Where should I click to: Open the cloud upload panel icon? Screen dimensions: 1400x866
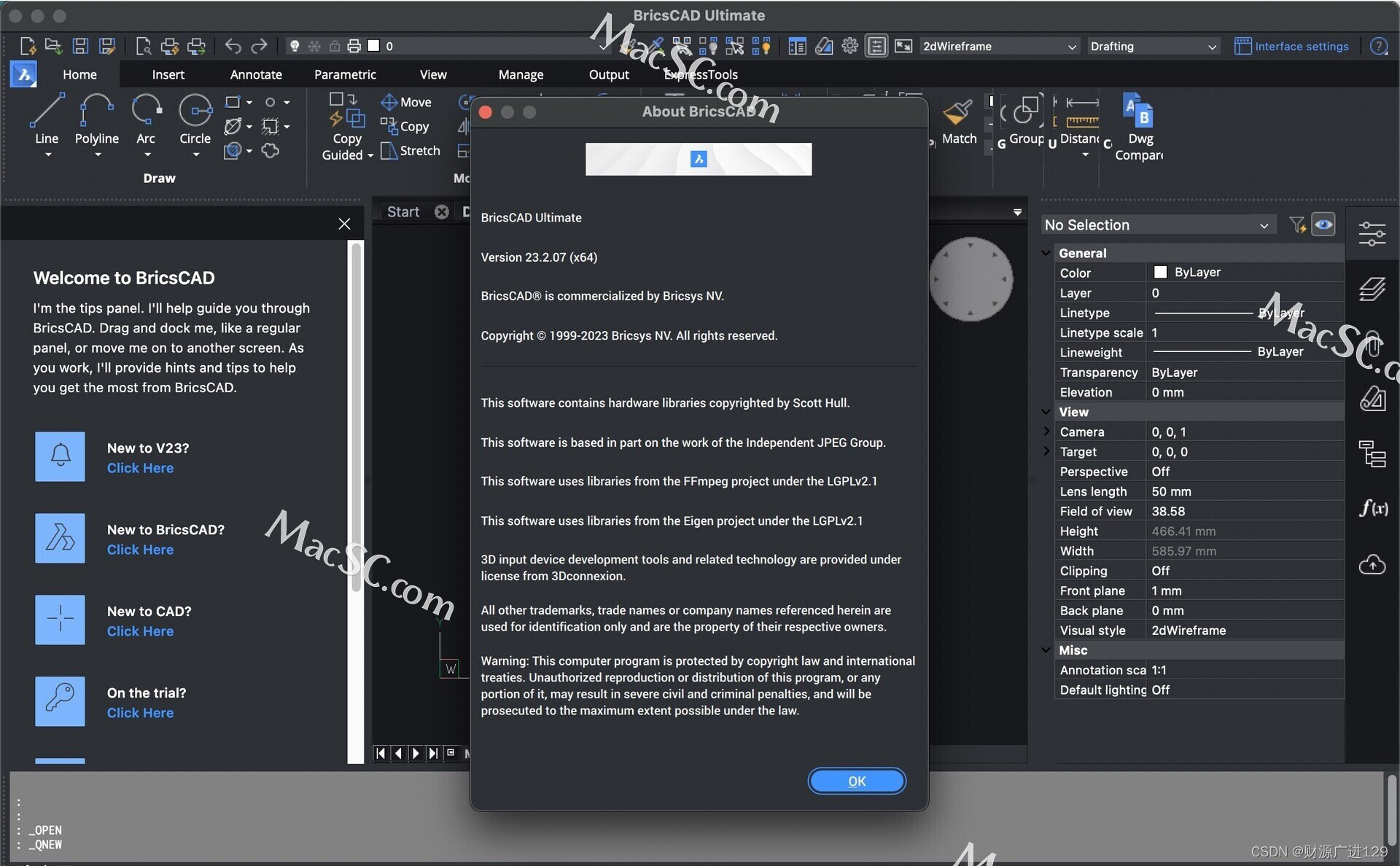pos(1372,564)
